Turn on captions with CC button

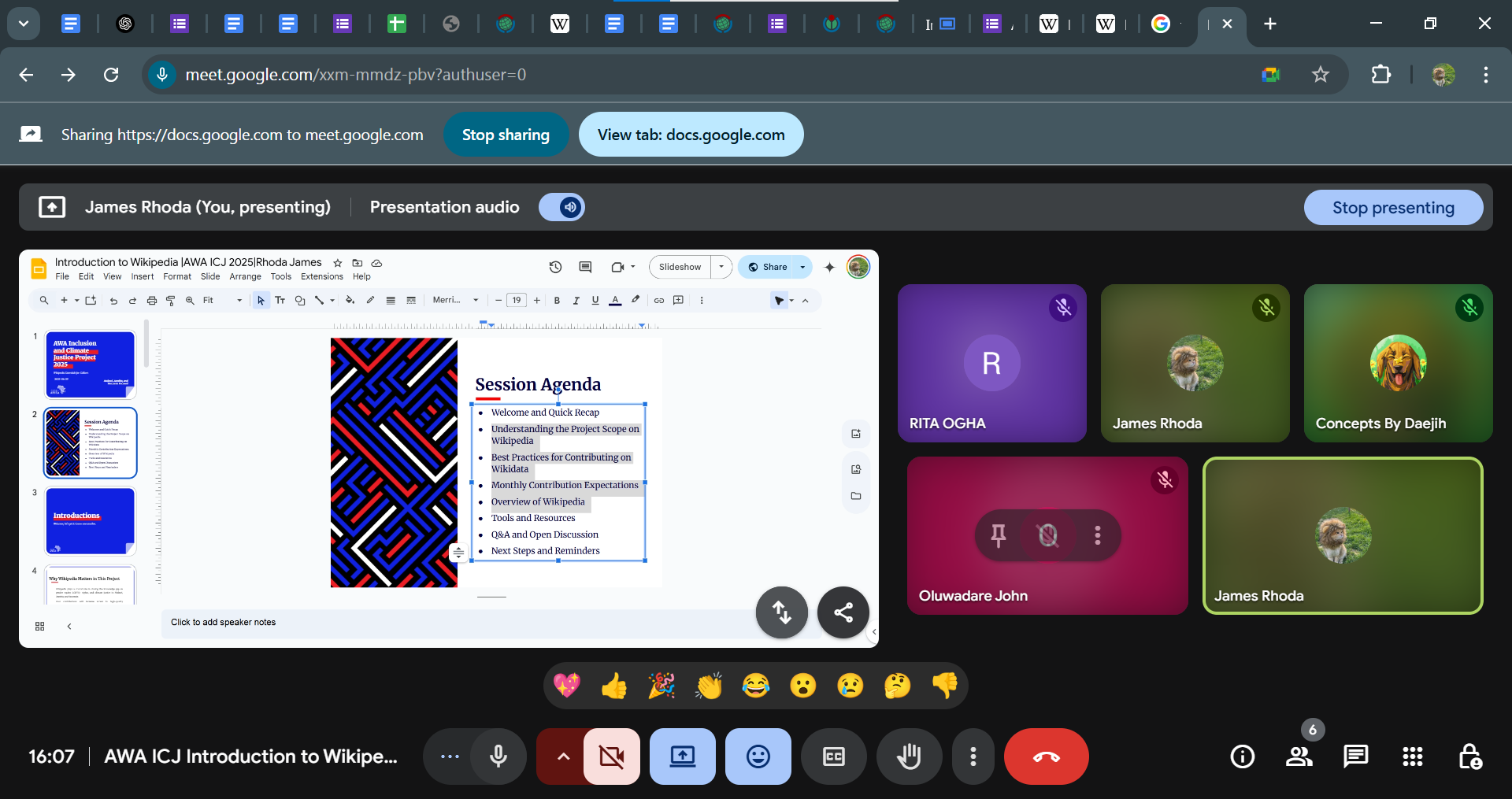(833, 756)
